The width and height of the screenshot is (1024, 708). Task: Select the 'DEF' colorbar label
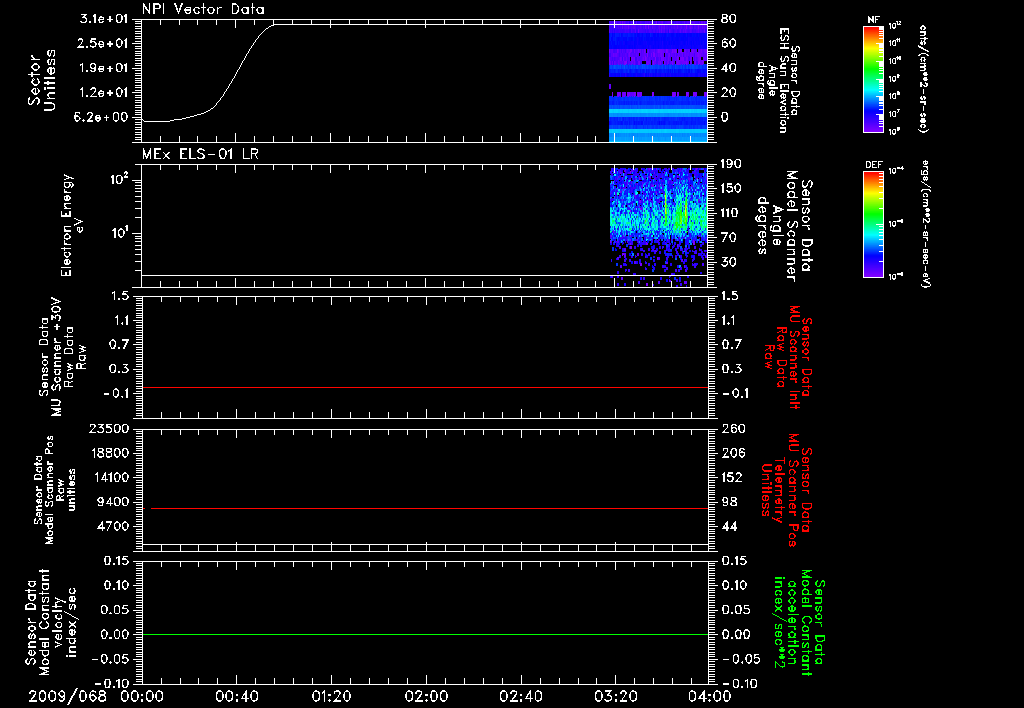click(x=873, y=165)
